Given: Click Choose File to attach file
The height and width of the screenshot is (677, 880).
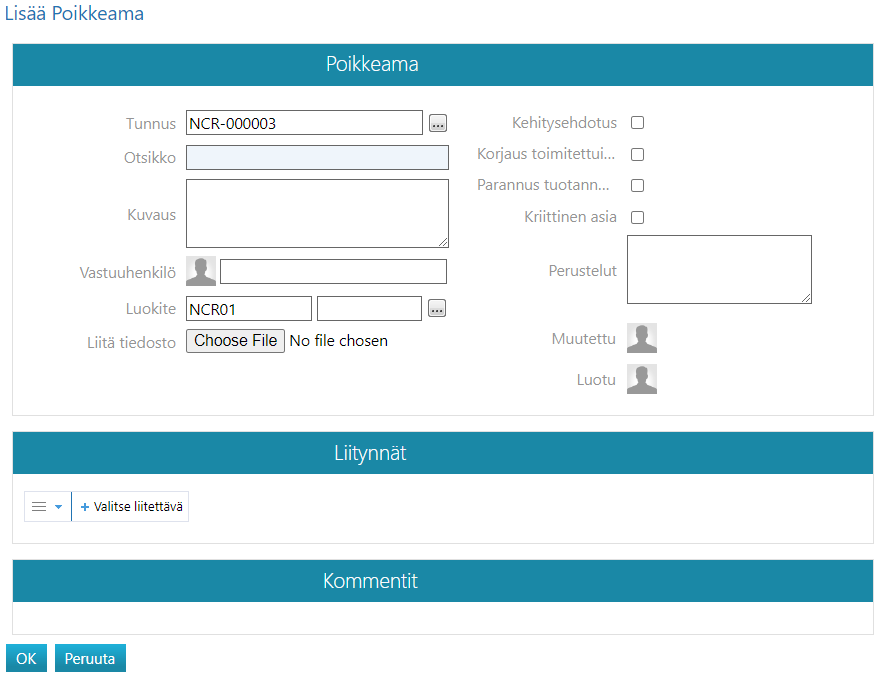Looking at the screenshot, I should click(x=236, y=341).
